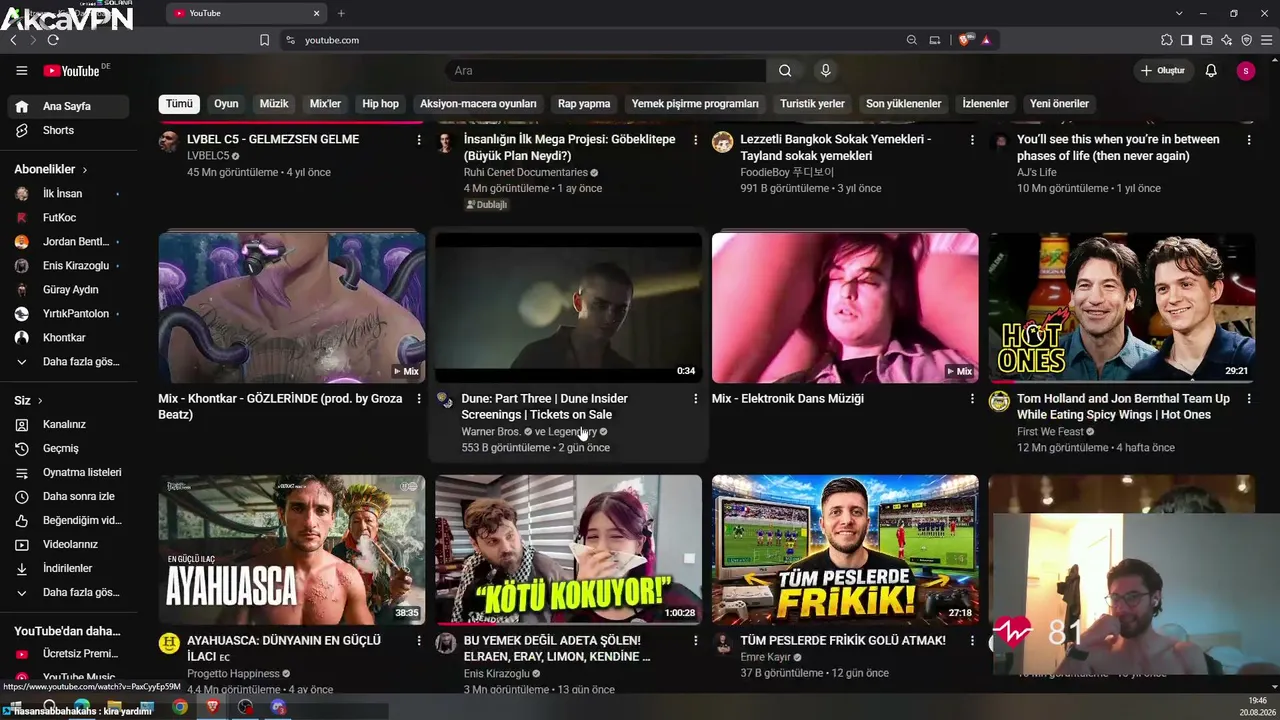Open the Abonelikler section chevron
Viewport: 1280px width, 720px height.
[x=85, y=170]
